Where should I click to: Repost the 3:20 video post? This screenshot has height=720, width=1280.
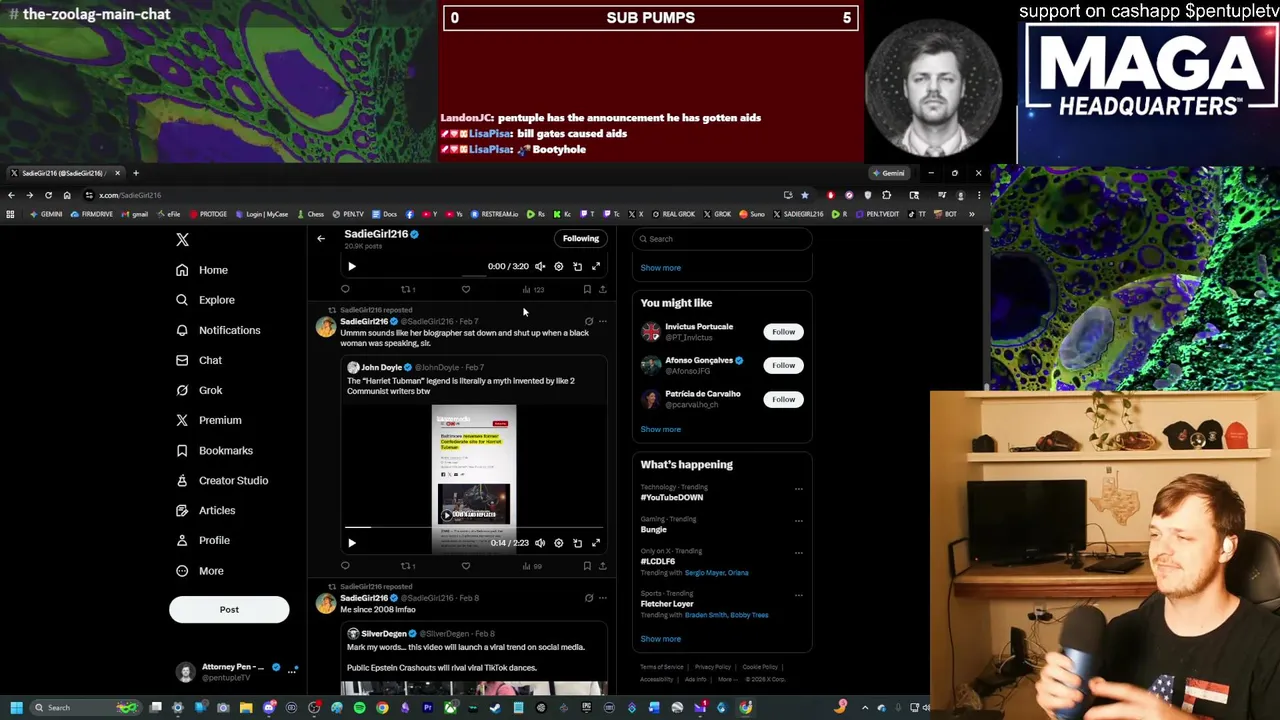(x=408, y=289)
